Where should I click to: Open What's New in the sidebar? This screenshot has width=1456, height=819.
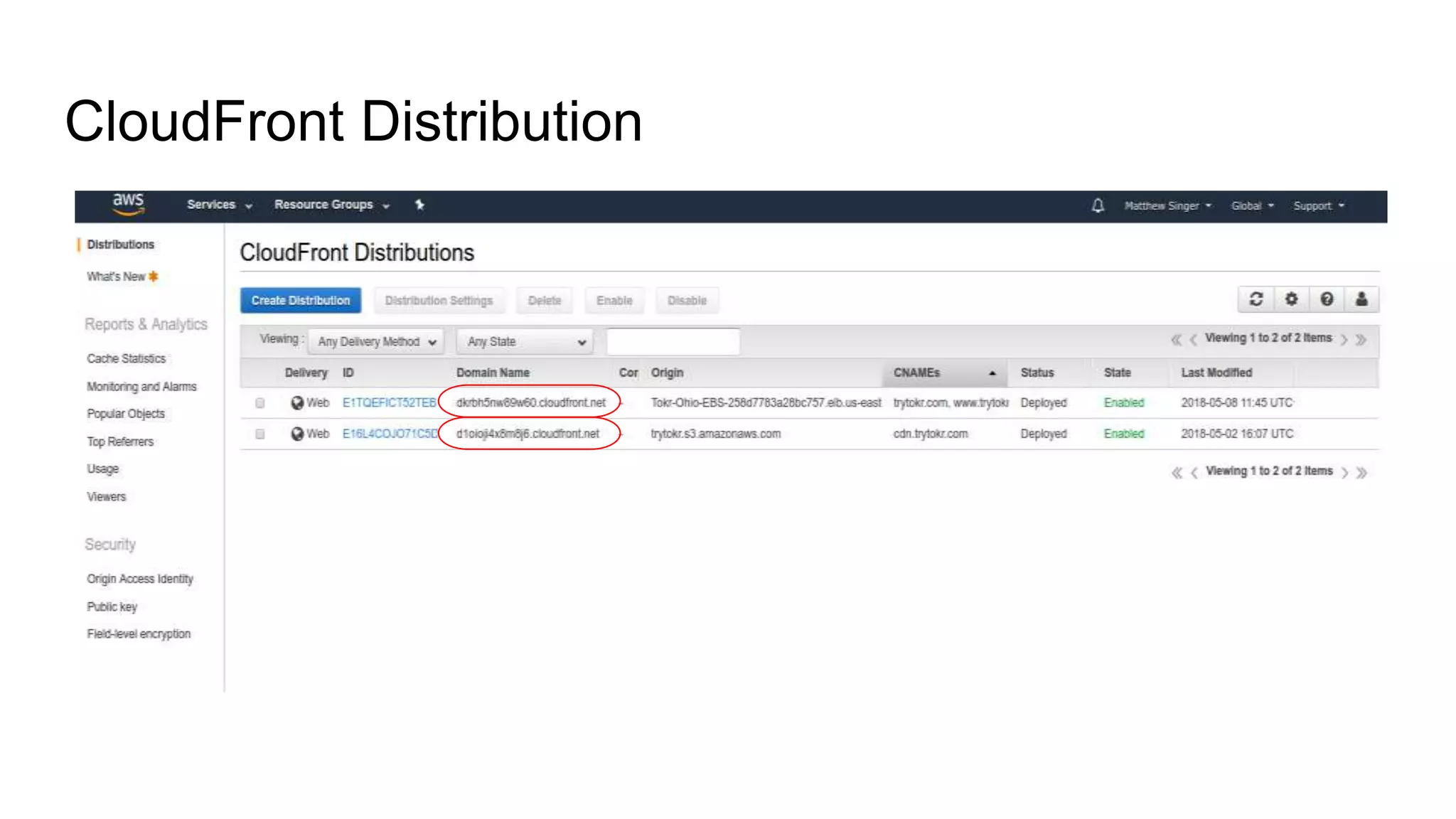tap(116, 277)
